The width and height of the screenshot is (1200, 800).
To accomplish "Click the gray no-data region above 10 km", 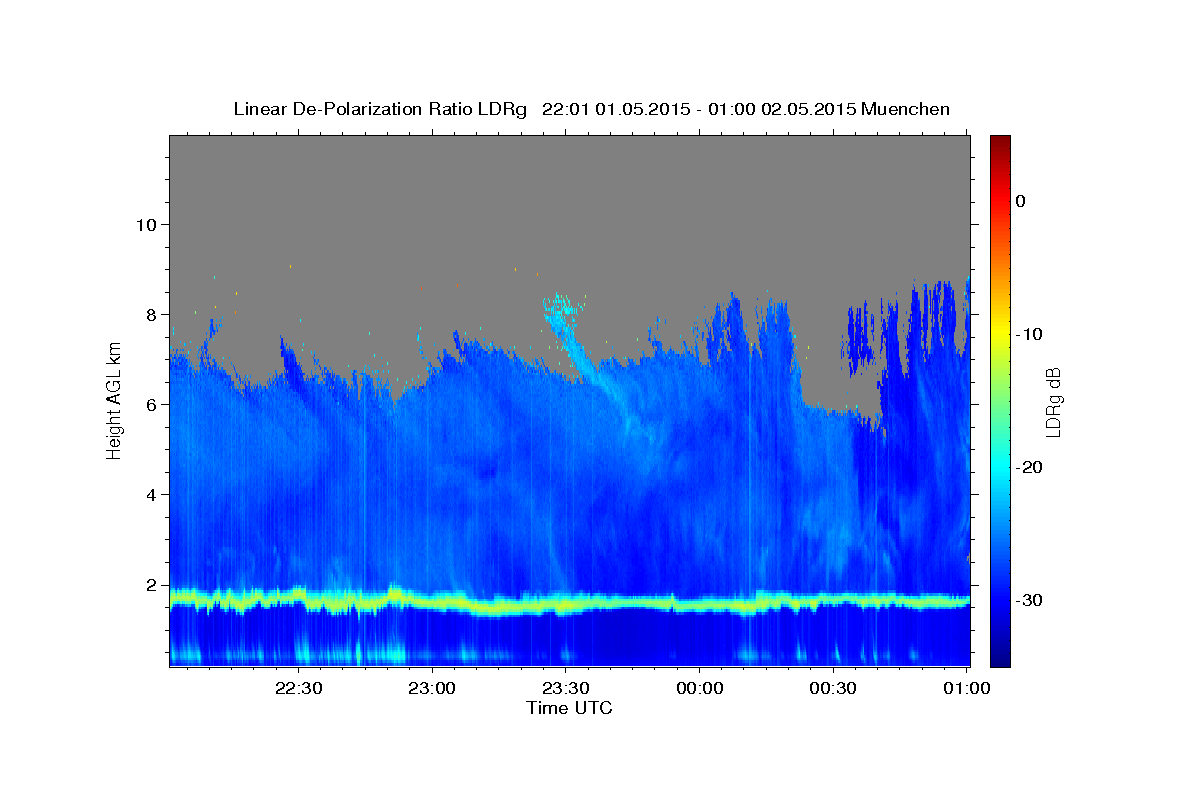I will tap(569, 180).
